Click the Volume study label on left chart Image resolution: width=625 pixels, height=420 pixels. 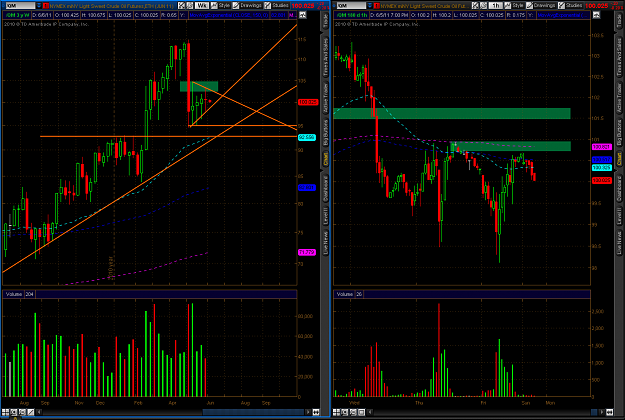[x=14, y=294]
